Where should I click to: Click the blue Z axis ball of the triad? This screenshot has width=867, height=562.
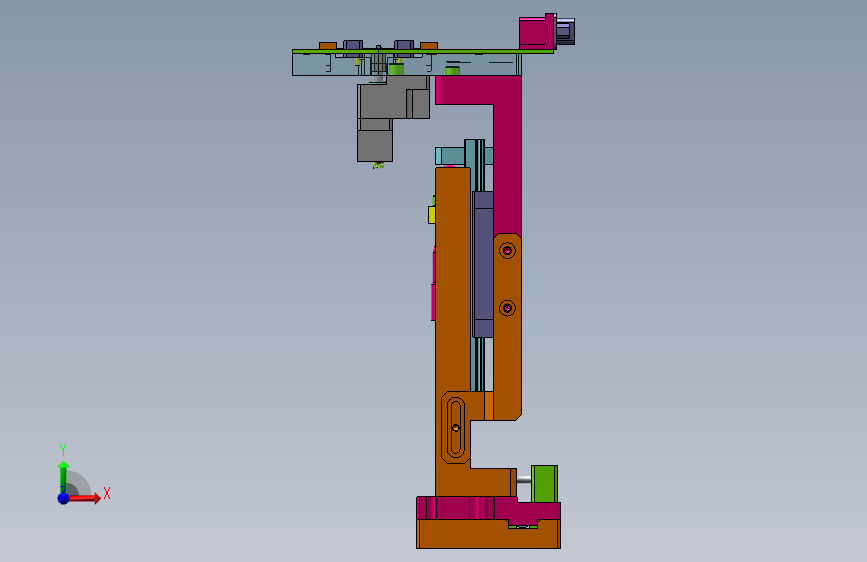[x=64, y=498]
